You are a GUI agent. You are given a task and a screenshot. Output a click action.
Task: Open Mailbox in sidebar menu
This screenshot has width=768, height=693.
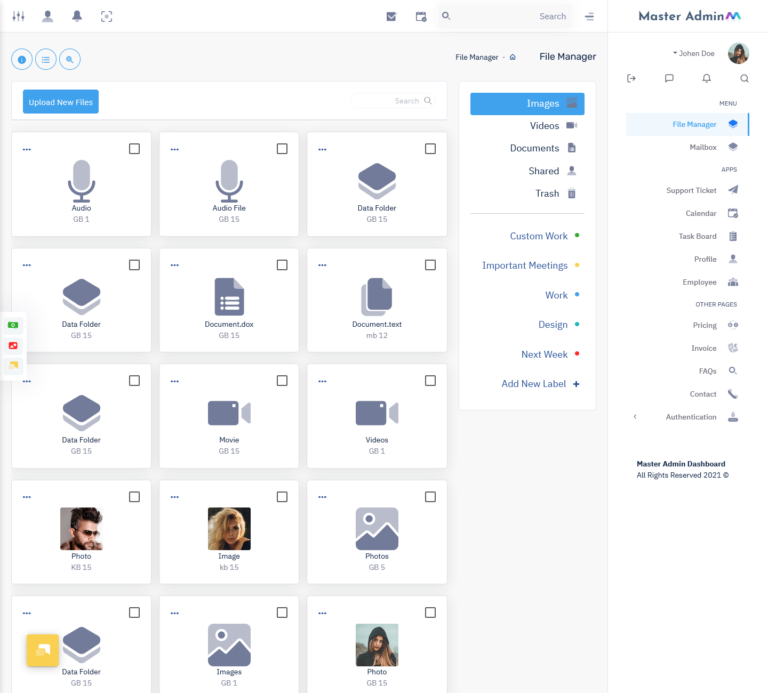click(x=687, y=147)
